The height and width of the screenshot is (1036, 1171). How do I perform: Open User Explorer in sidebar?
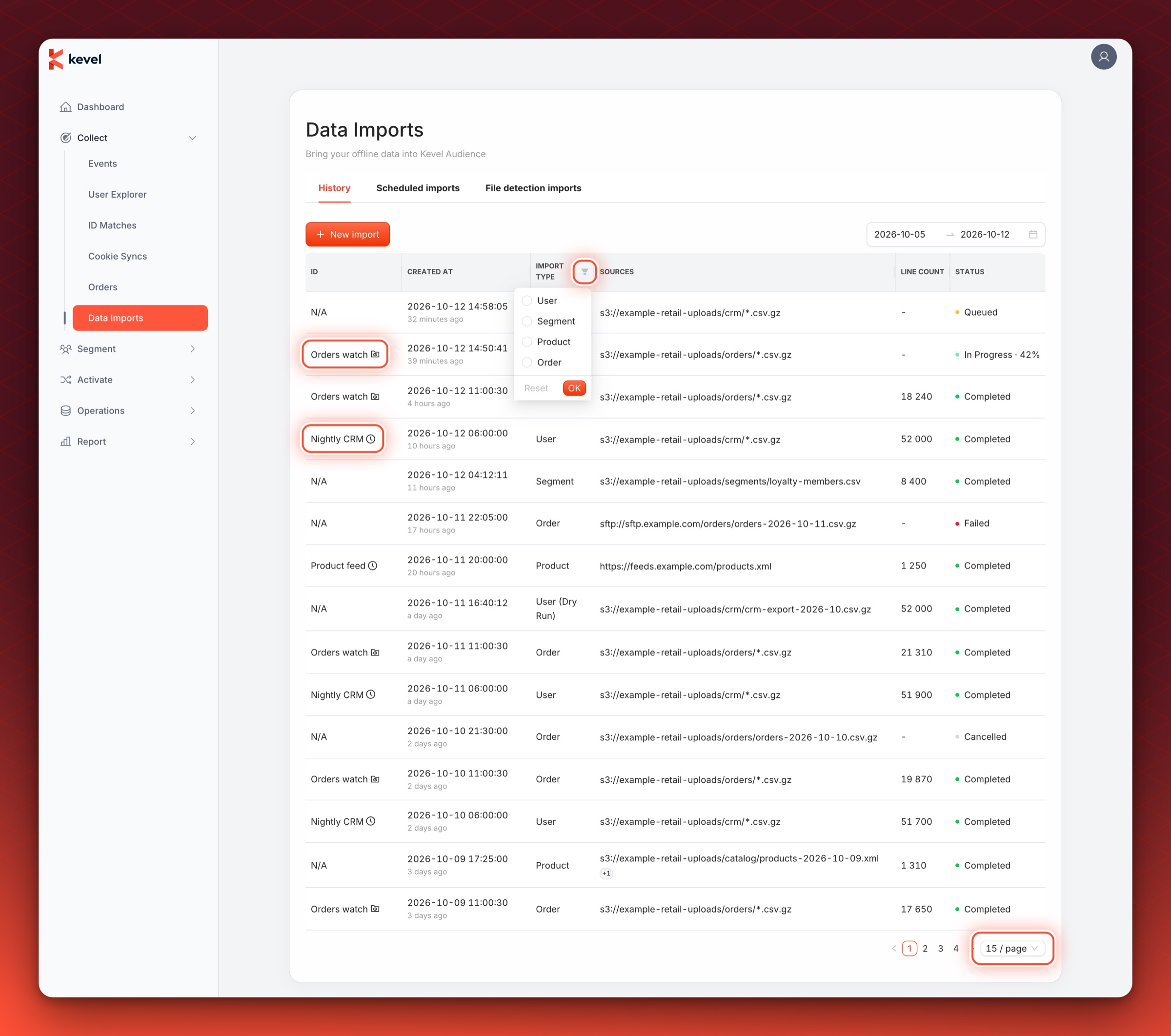click(118, 195)
